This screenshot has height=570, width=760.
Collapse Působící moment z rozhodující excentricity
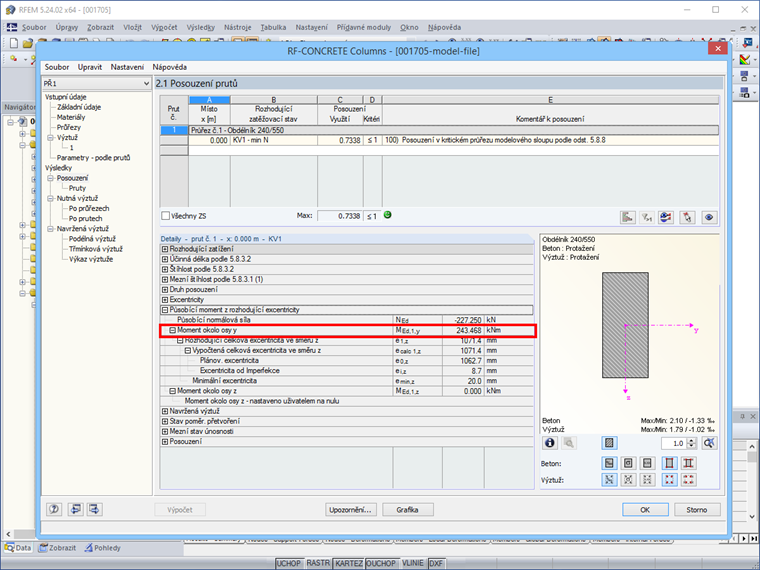(x=165, y=310)
